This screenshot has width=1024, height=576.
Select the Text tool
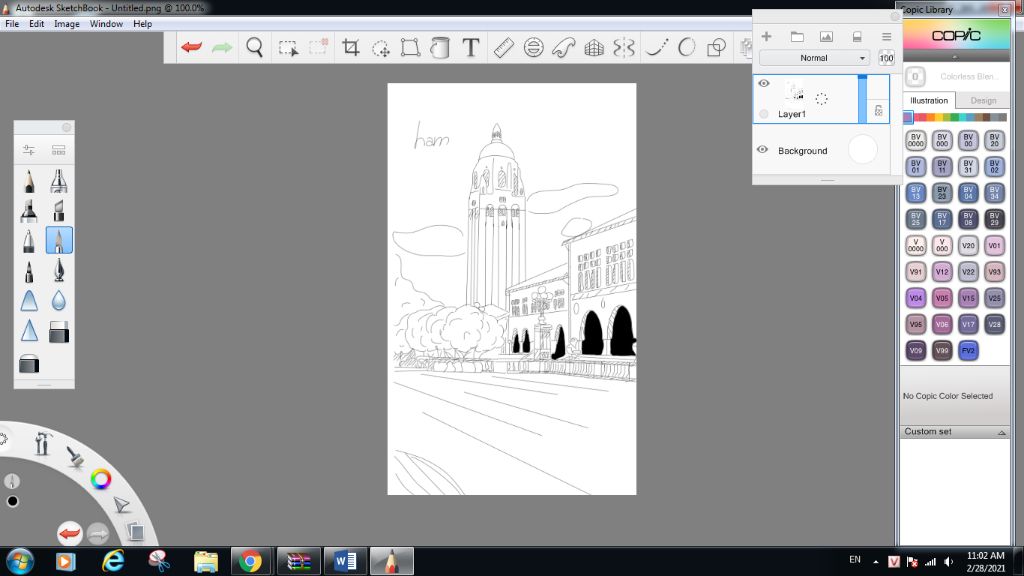(x=470, y=47)
